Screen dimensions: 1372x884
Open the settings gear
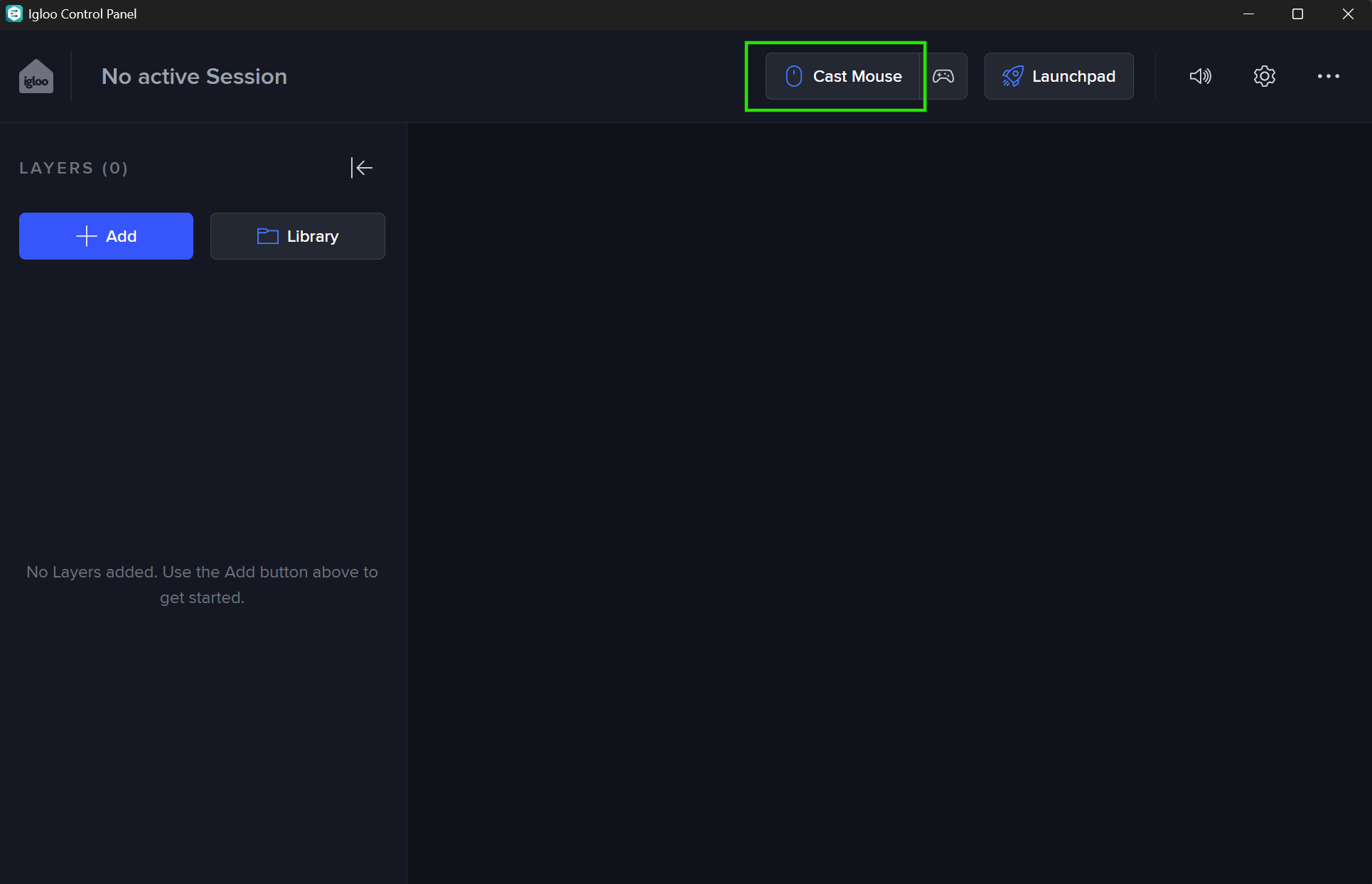1264,76
